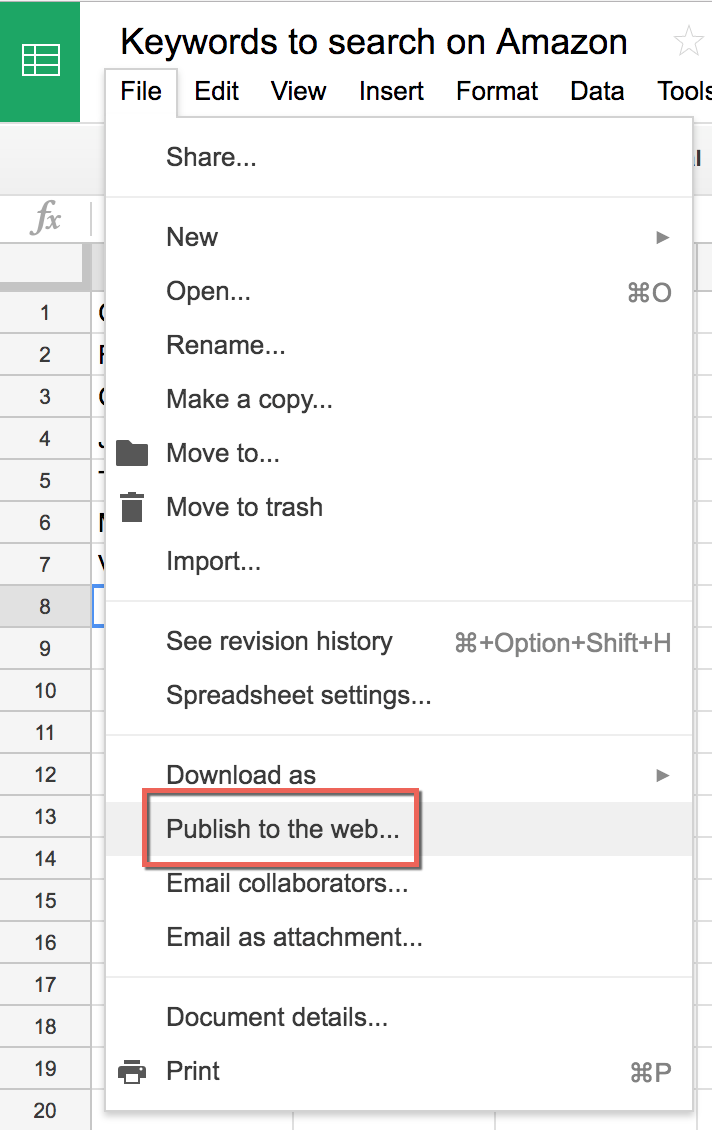Select Import... in the File menu
712x1130 pixels.
tap(399, 561)
